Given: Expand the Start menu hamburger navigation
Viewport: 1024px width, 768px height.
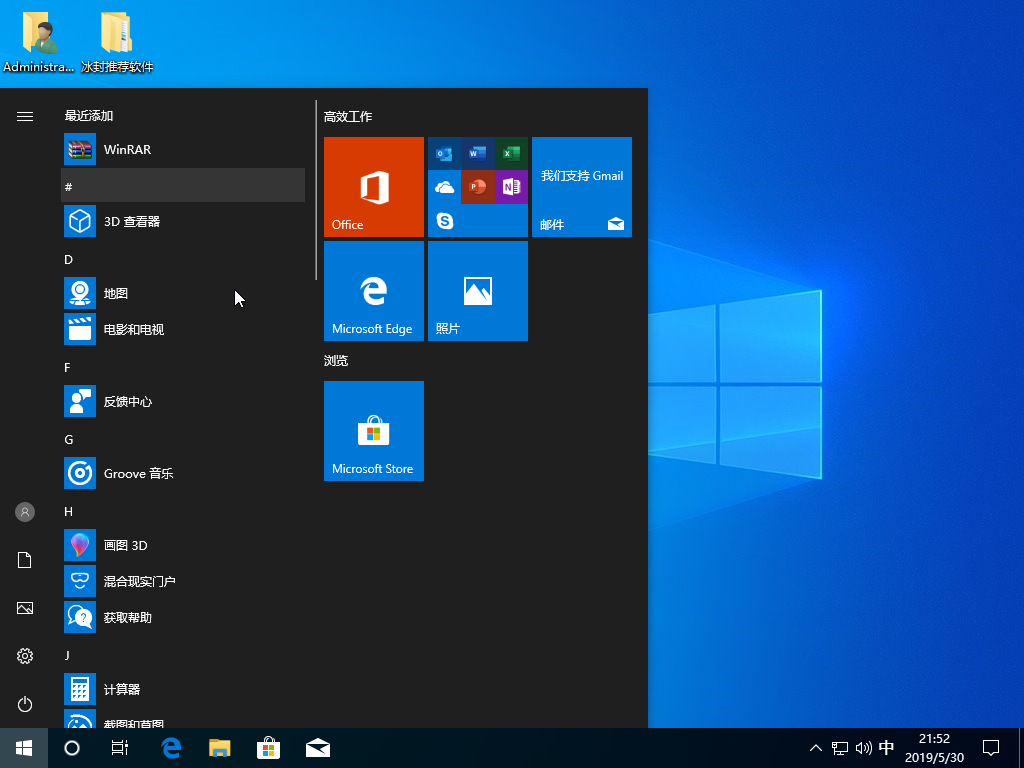Looking at the screenshot, I should coord(25,116).
